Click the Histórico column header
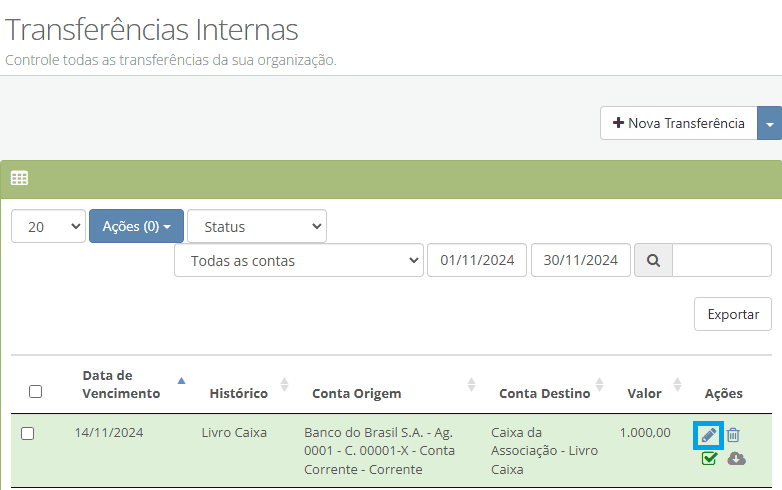782x490 pixels. (x=238, y=393)
